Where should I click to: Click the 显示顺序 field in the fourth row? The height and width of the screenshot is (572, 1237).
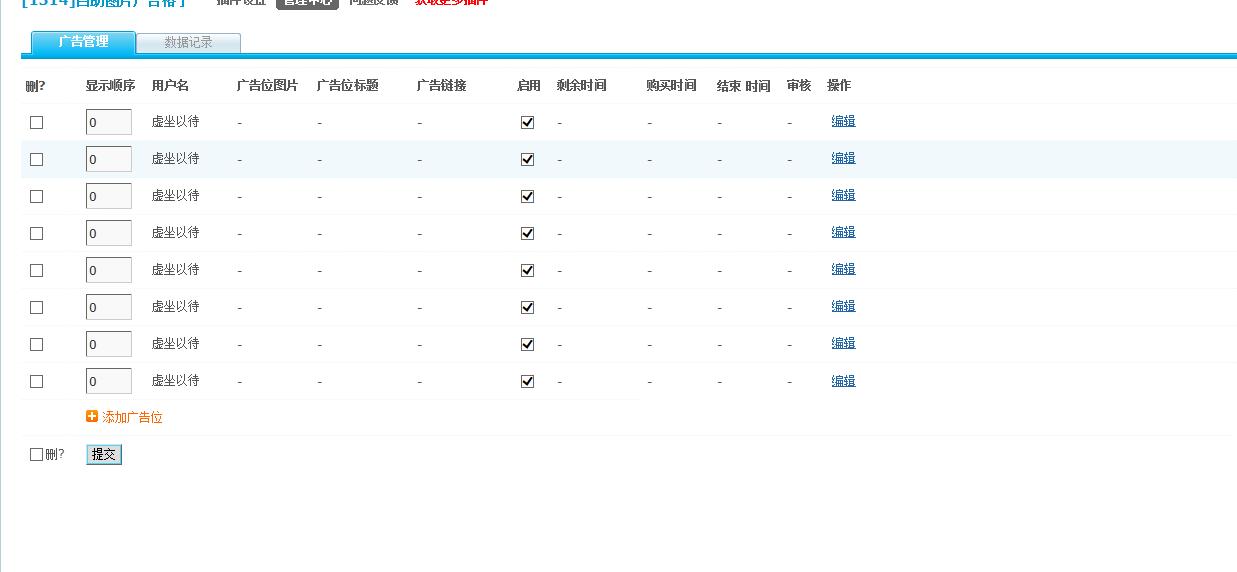tap(108, 233)
